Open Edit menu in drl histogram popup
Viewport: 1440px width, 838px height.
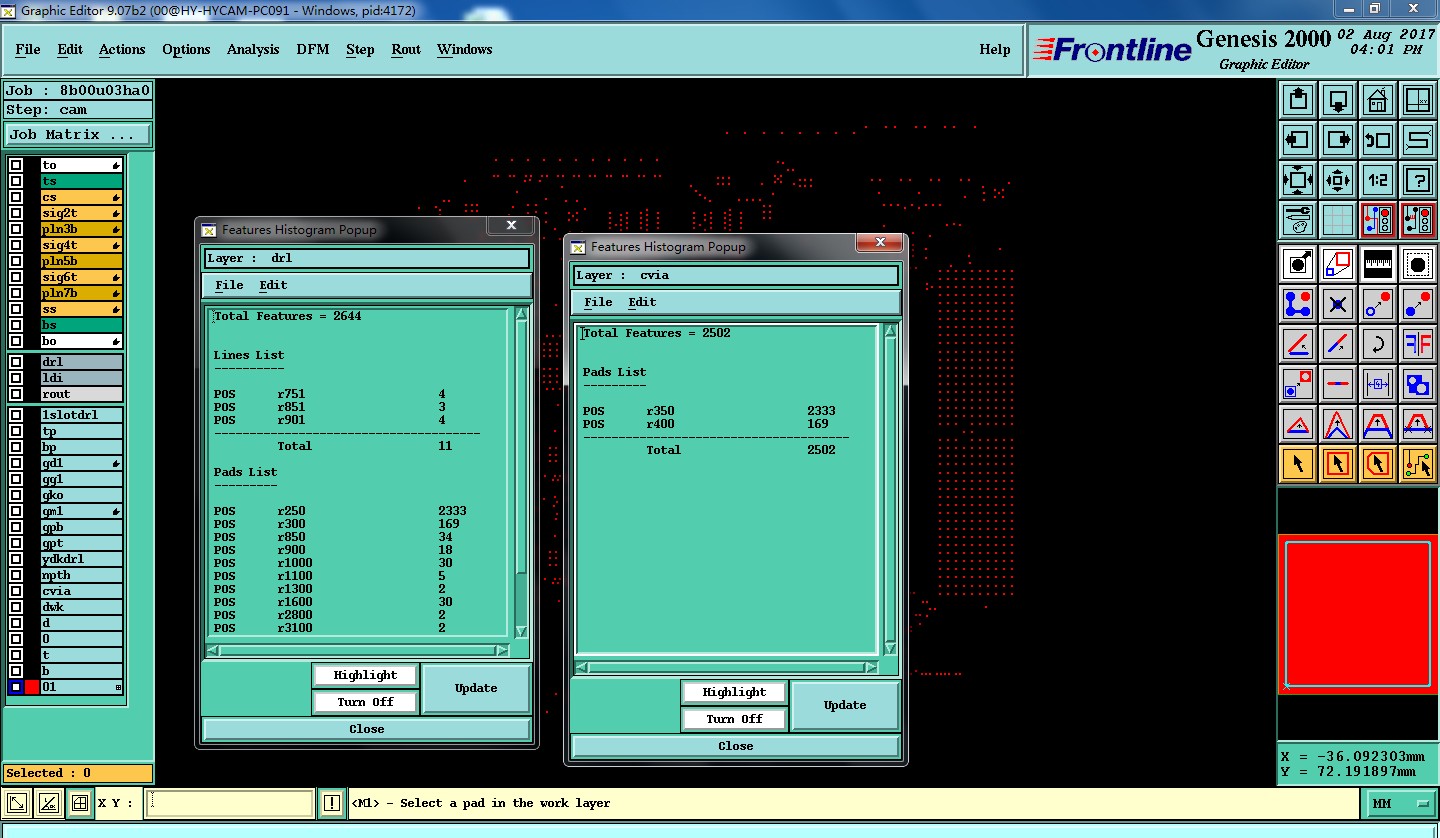tap(273, 285)
